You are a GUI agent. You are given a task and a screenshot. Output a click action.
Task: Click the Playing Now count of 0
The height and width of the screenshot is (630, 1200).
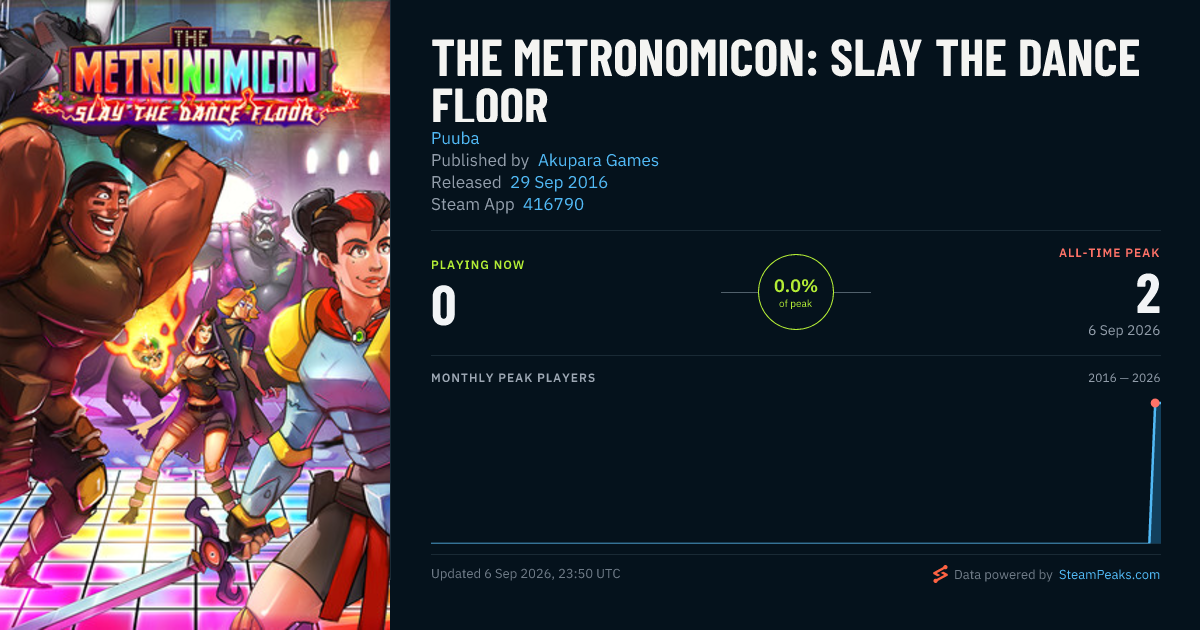point(443,306)
